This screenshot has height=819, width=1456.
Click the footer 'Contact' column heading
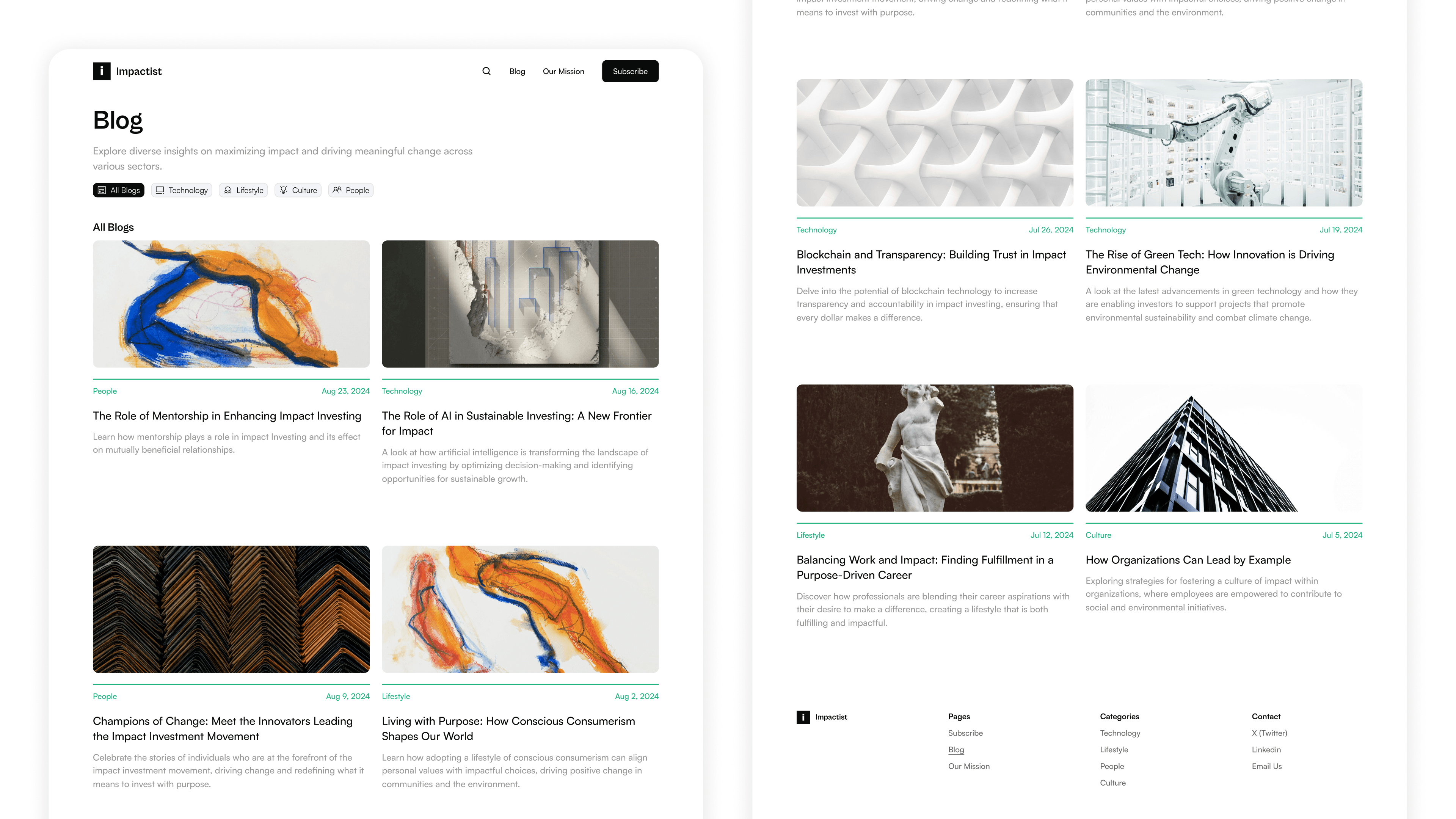1266,717
